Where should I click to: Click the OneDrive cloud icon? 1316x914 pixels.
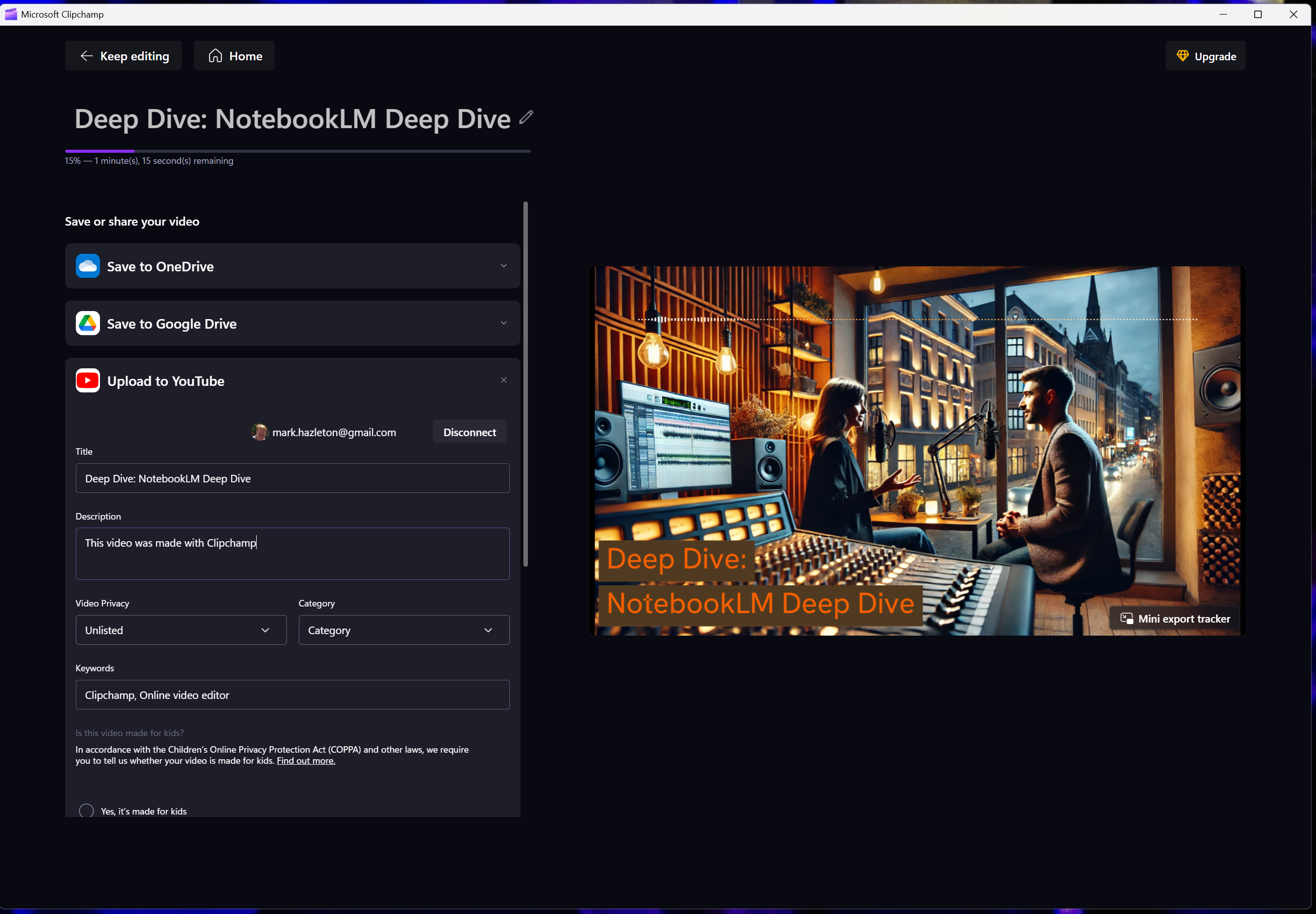[x=87, y=266]
